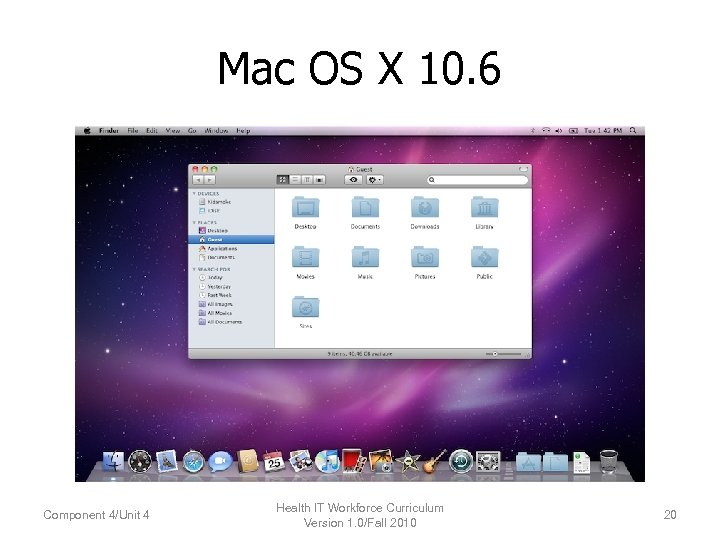Launch Finder from the Dock
This screenshot has height=540, width=720.
[112, 461]
